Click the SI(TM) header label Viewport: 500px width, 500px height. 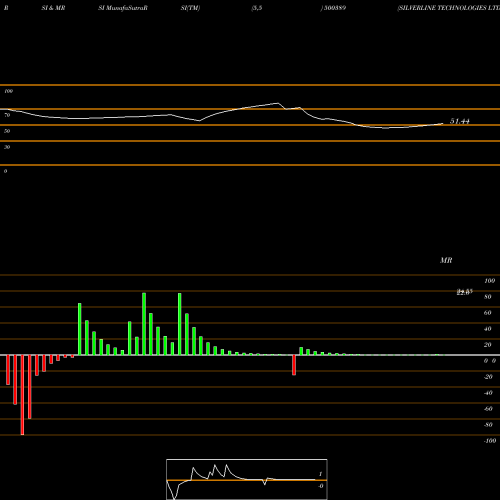[x=190, y=8]
